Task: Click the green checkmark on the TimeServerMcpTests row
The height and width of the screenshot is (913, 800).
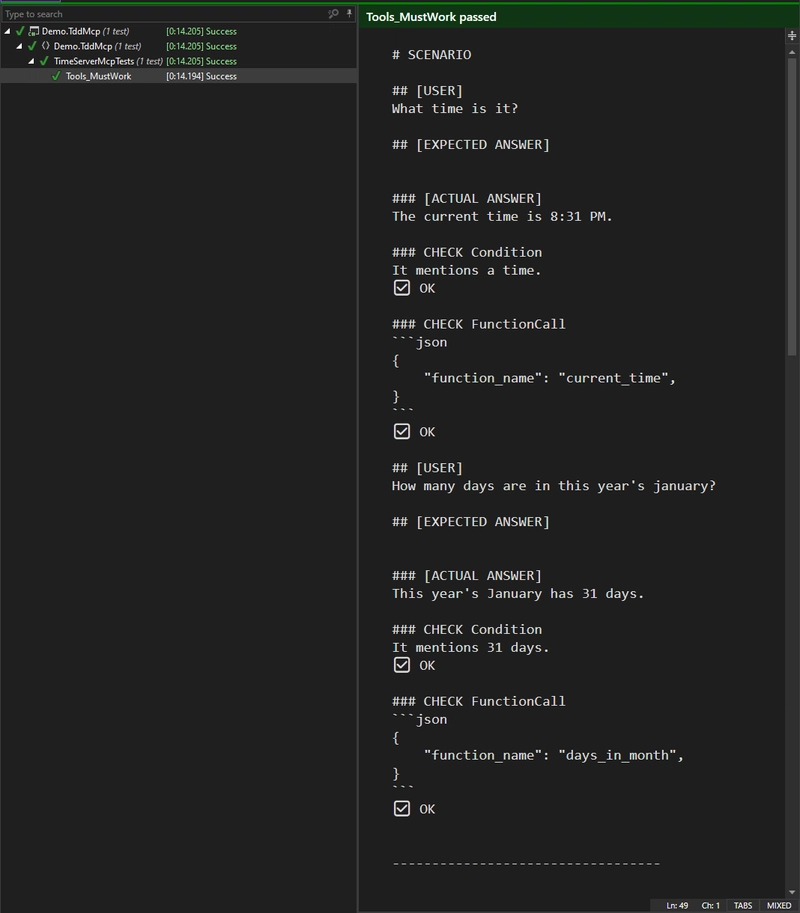Action: click(x=44, y=61)
